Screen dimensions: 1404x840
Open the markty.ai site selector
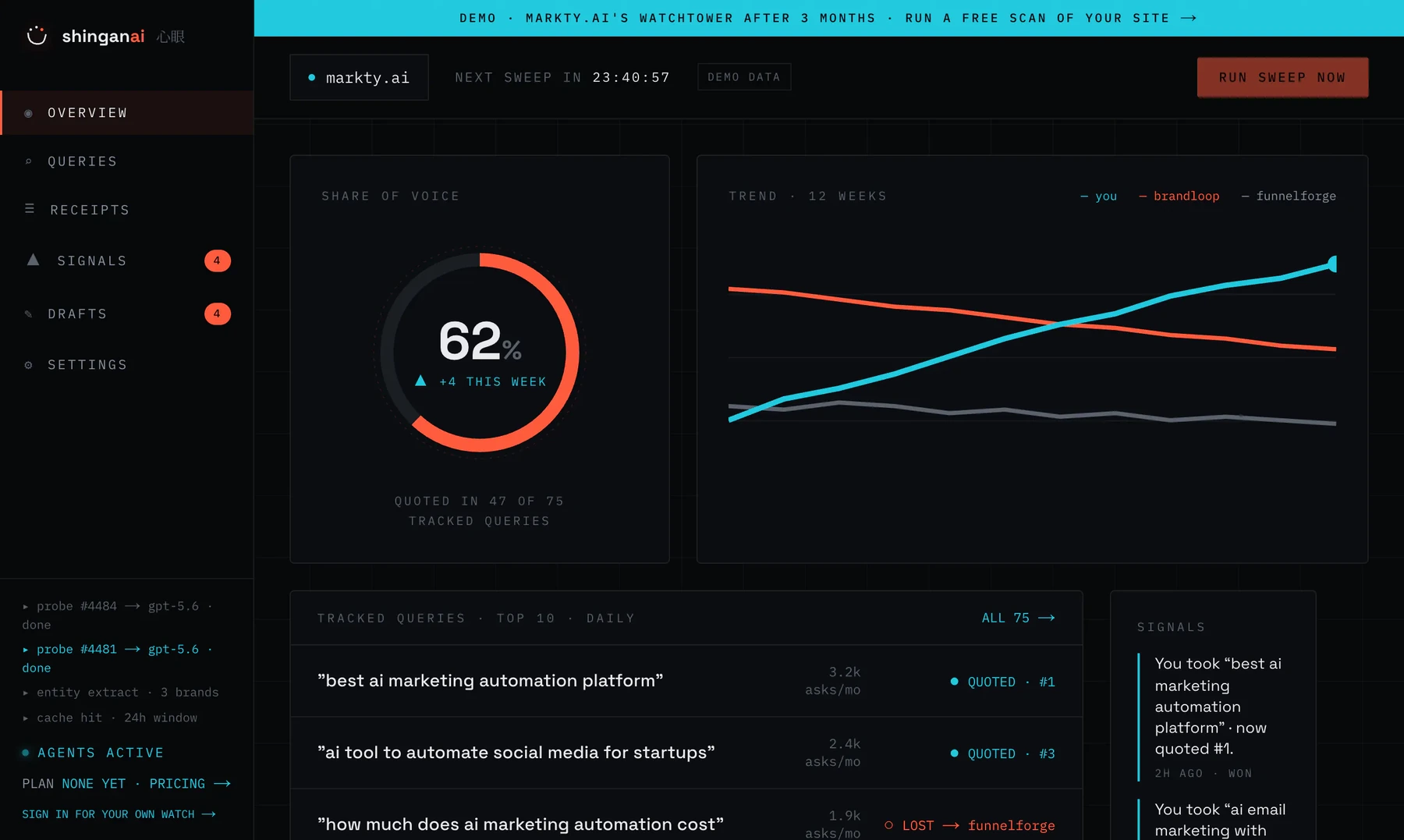(x=359, y=77)
